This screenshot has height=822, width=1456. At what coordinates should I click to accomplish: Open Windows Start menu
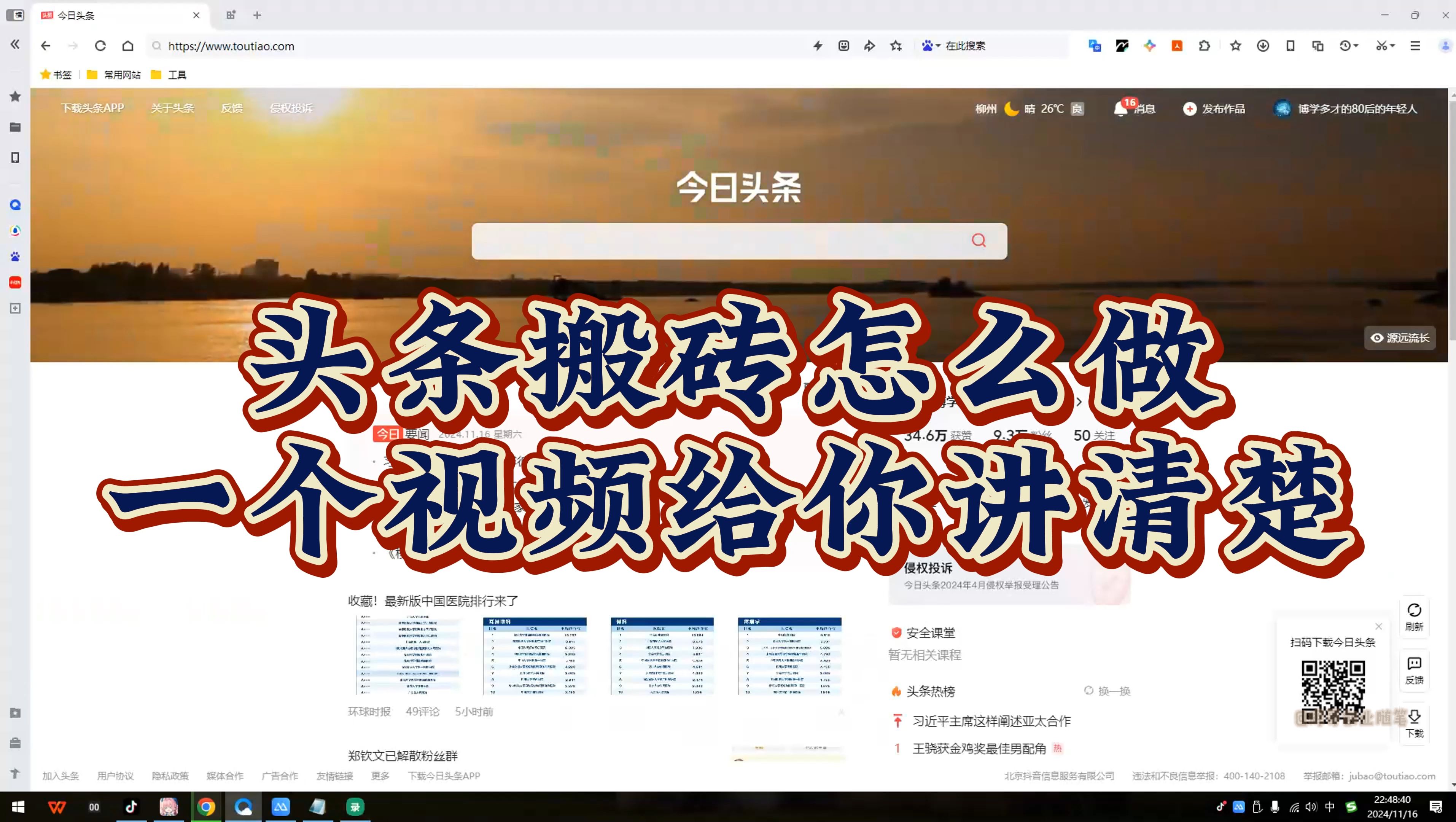pyautogui.click(x=18, y=807)
